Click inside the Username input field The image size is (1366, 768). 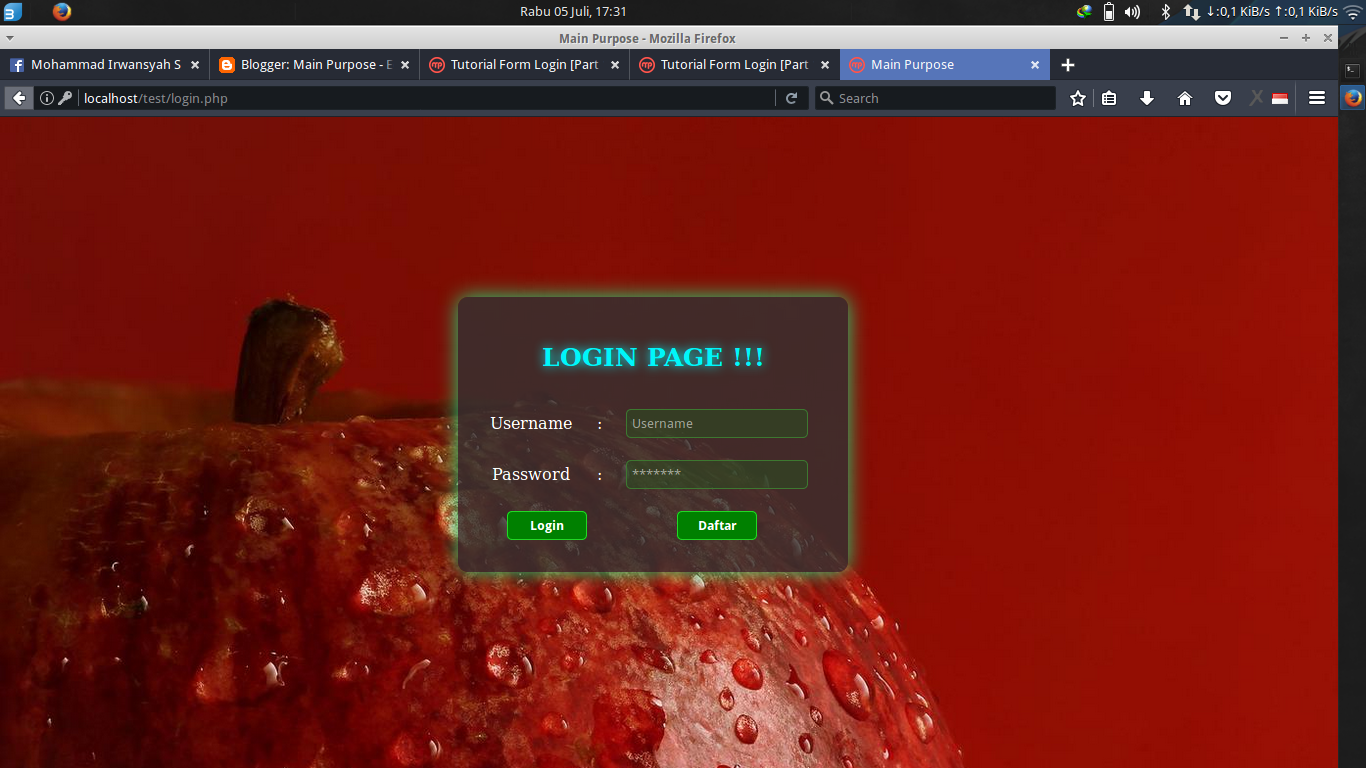click(x=716, y=423)
